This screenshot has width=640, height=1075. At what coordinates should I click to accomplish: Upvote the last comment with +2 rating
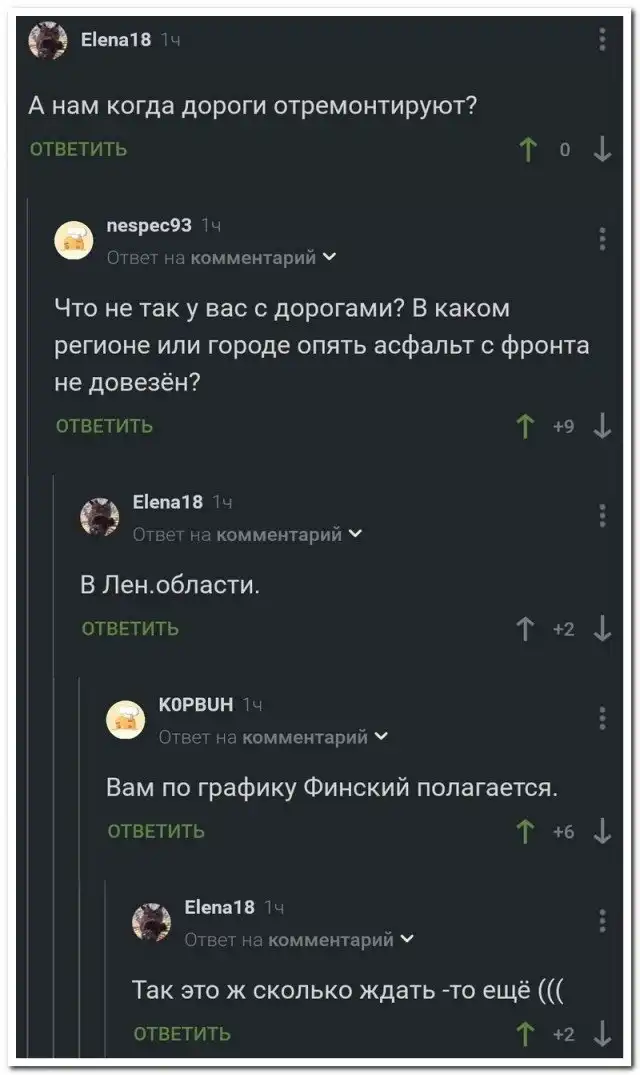pos(527,1034)
